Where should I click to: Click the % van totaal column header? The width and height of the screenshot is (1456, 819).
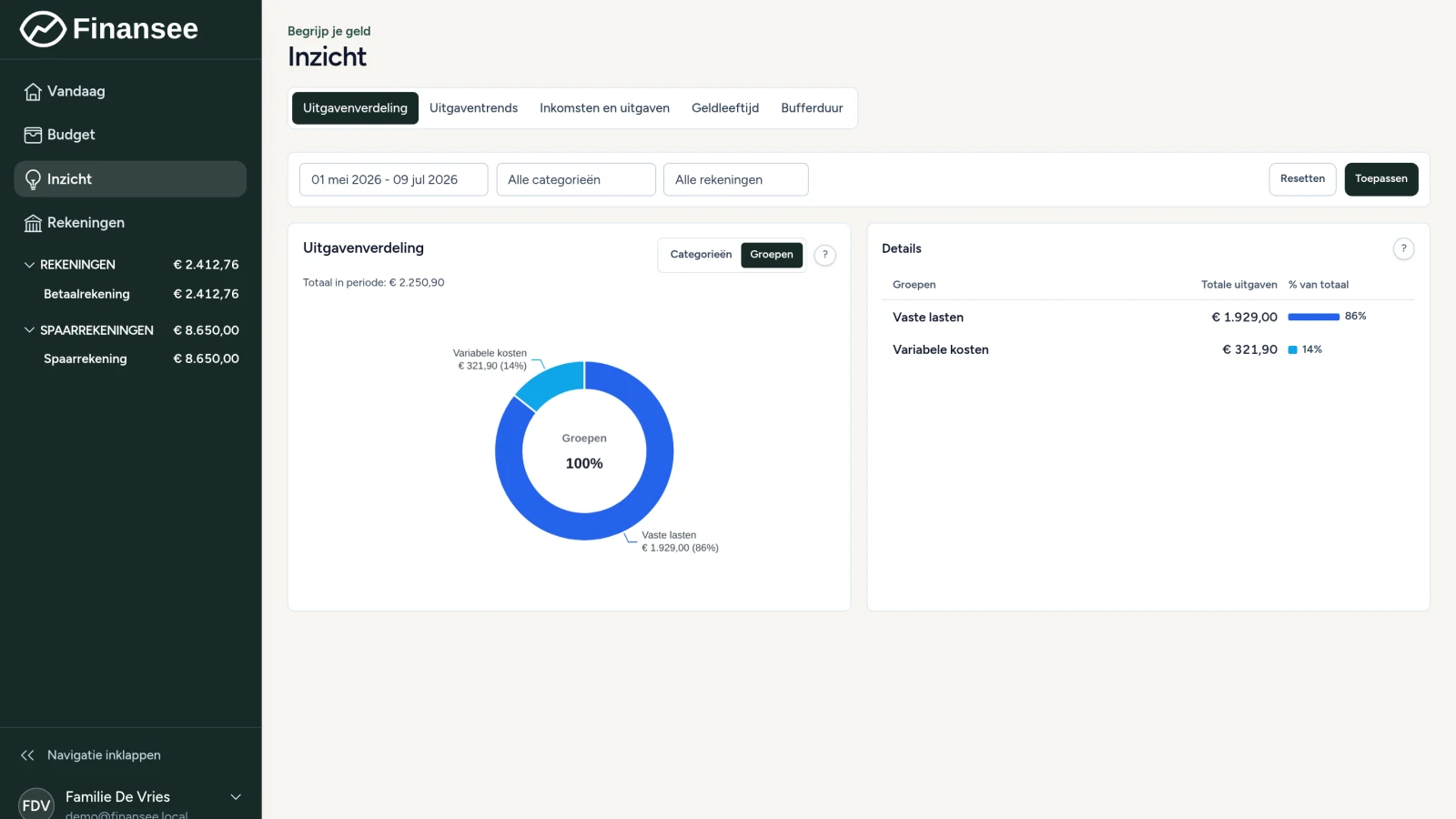(1318, 285)
